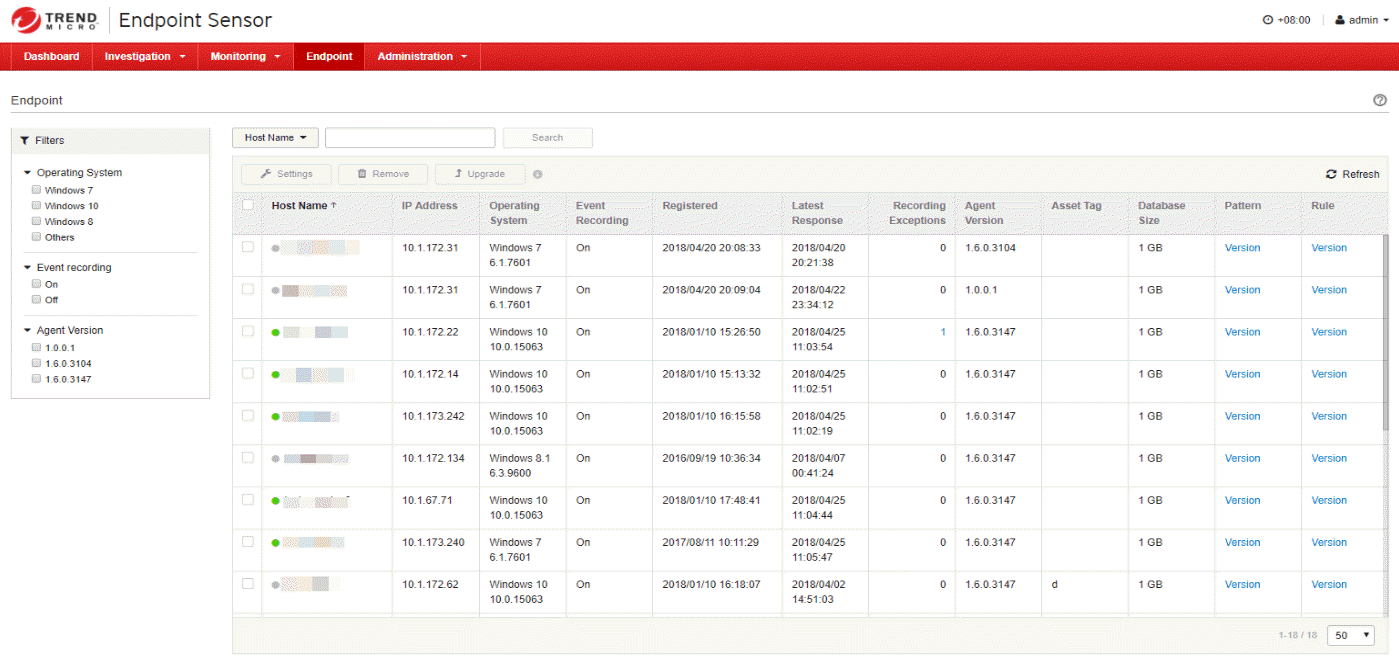Collapse the Agent Version filter section
1399x666 pixels.
pos(28,330)
